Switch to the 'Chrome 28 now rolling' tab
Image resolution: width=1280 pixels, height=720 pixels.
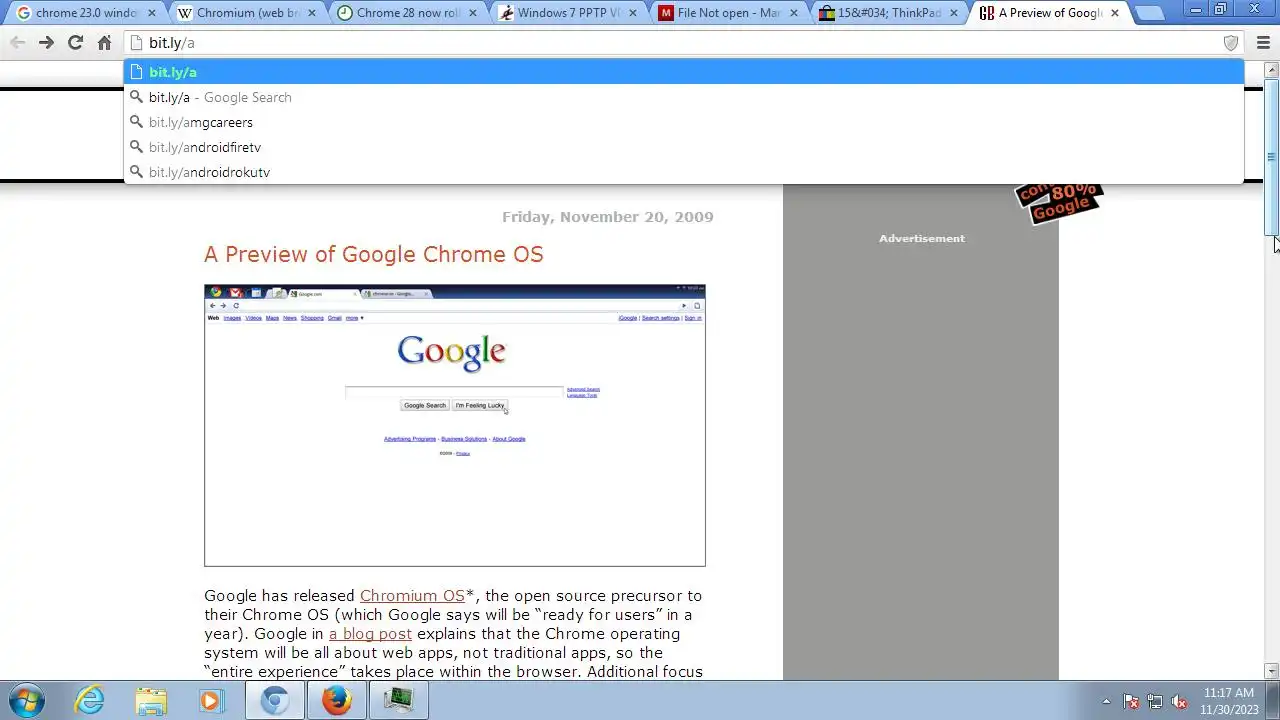405,13
